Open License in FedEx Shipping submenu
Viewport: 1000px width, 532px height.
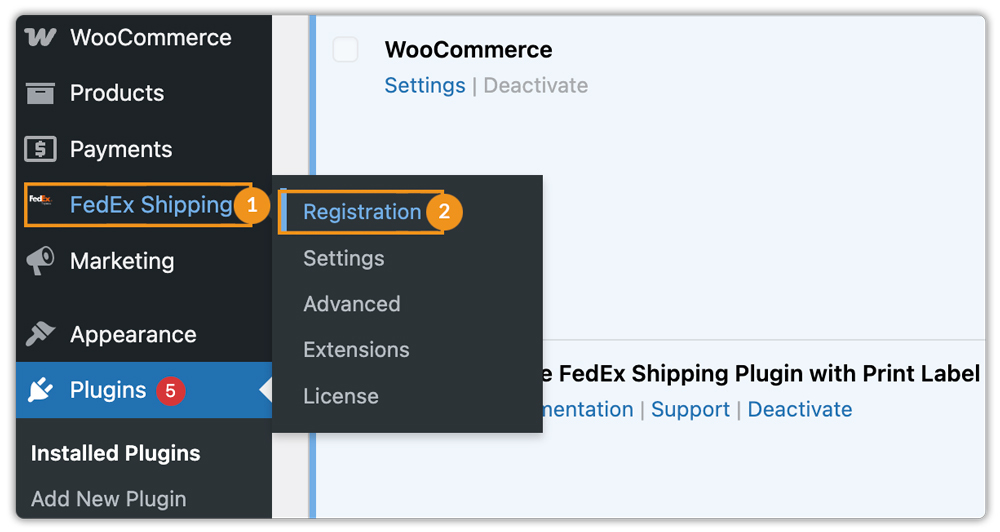tap(341, 396)
